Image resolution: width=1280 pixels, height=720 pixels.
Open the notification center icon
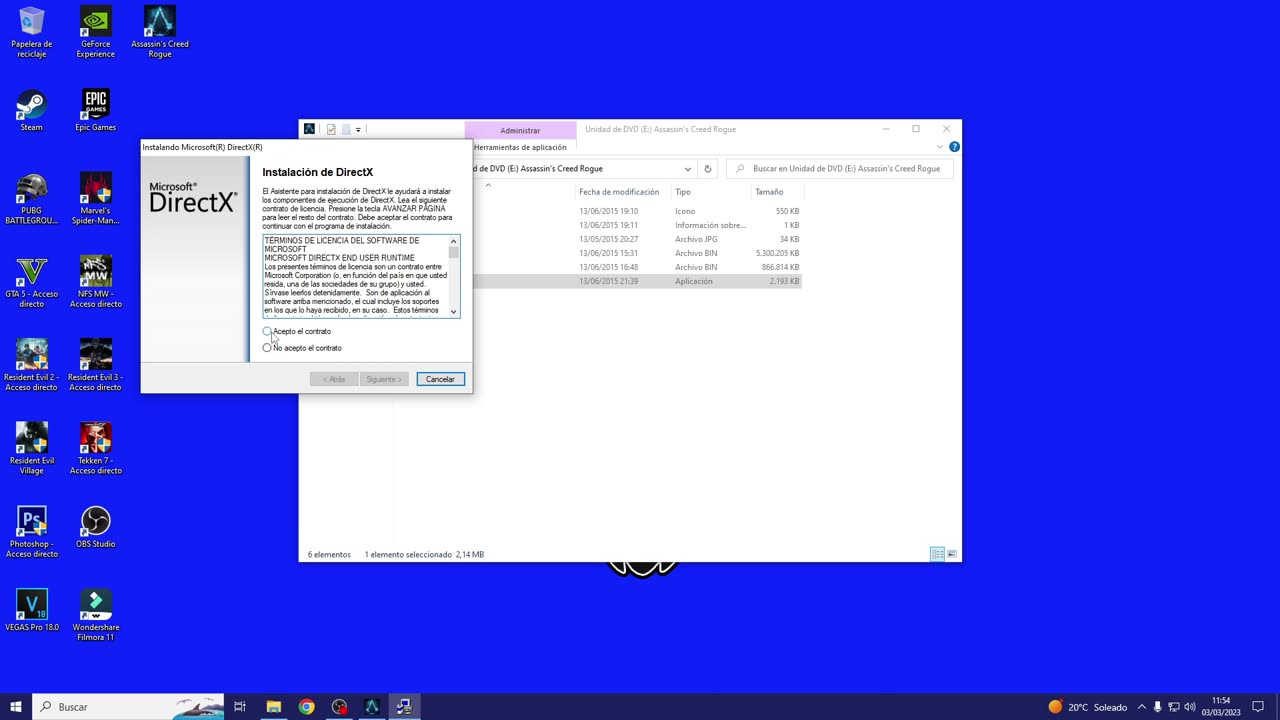click(x=1258, y=707)
